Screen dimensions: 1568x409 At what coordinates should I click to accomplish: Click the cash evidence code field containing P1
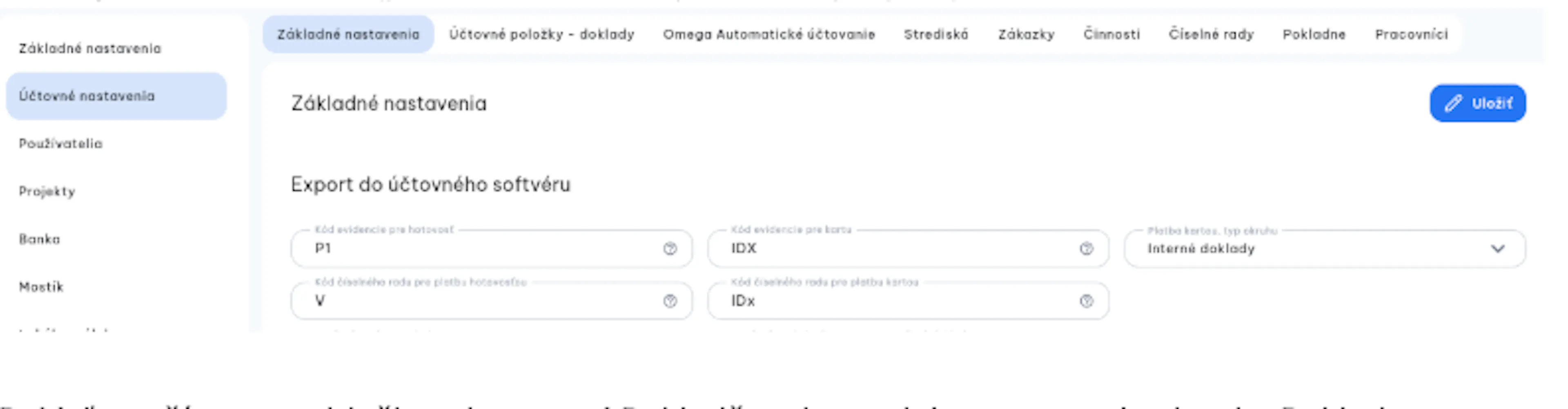click(491, 248)
